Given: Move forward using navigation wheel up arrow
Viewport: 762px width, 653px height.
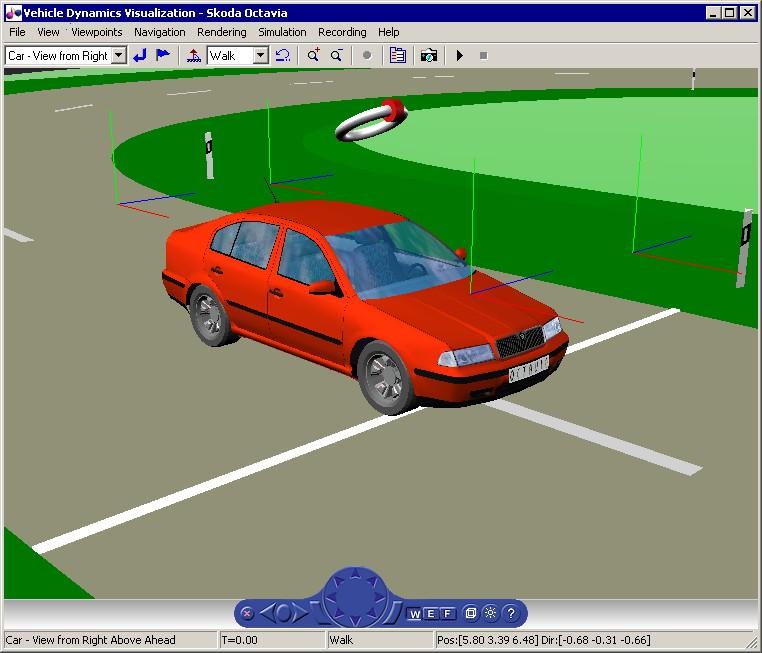Looking at the screenshot, I should [356, 574].
